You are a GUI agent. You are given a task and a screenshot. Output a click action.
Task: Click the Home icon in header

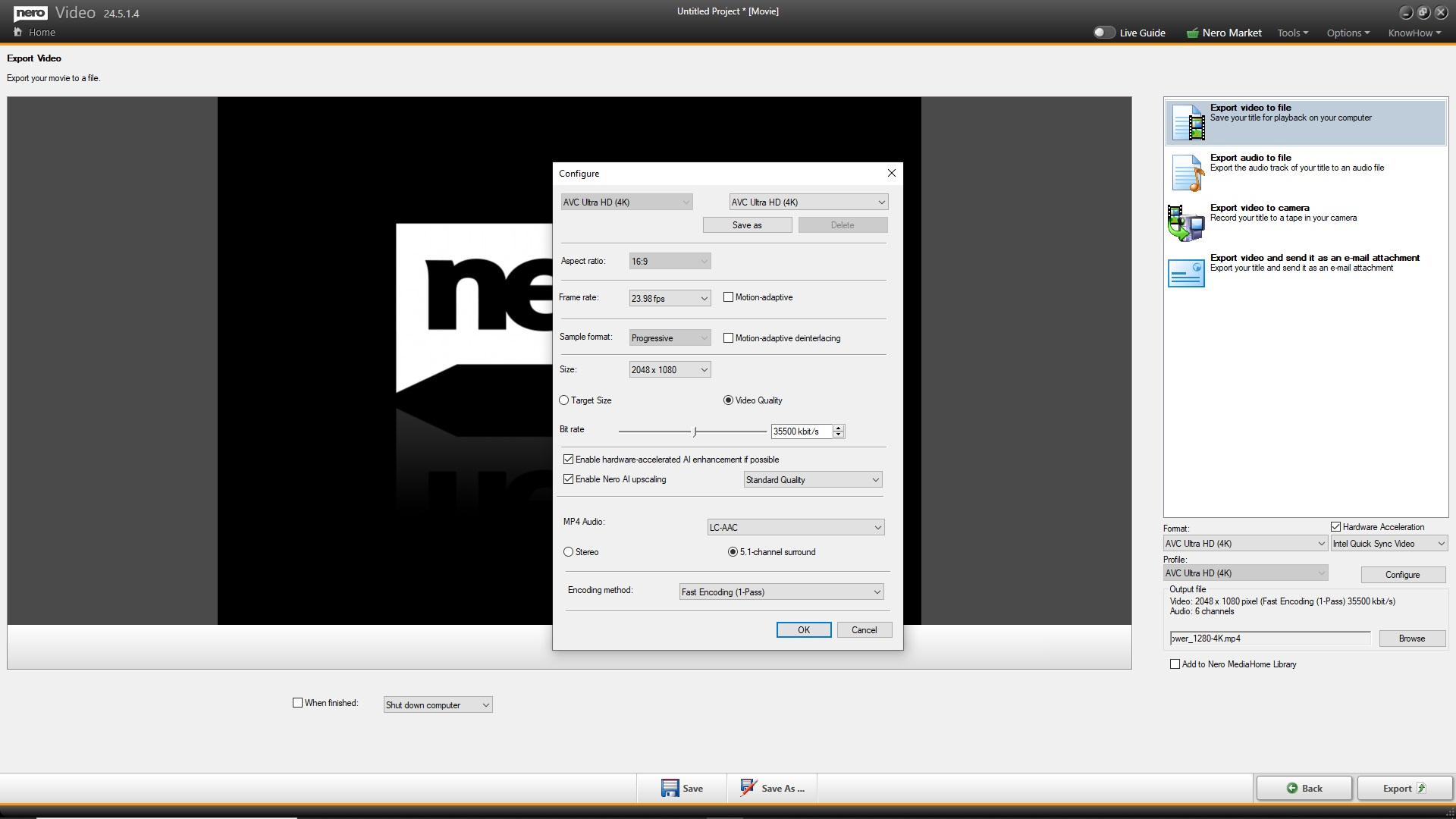point(18,32)
